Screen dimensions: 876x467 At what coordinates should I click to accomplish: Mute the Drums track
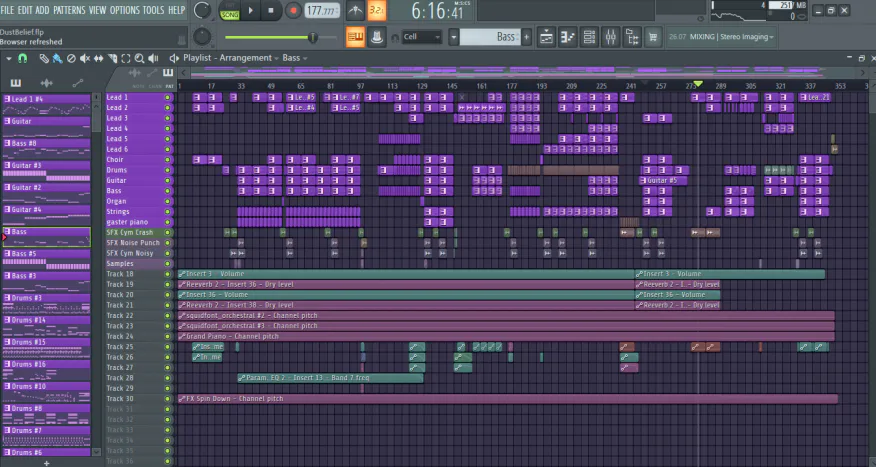[167, 170]
